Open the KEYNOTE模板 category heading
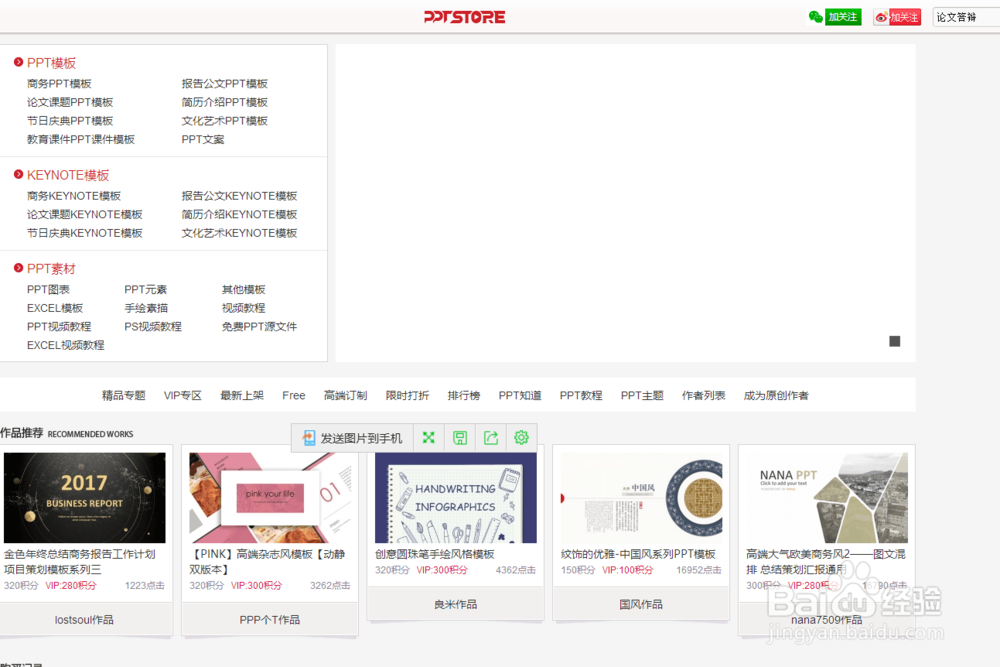1000x667 pixels. (68, 175)
